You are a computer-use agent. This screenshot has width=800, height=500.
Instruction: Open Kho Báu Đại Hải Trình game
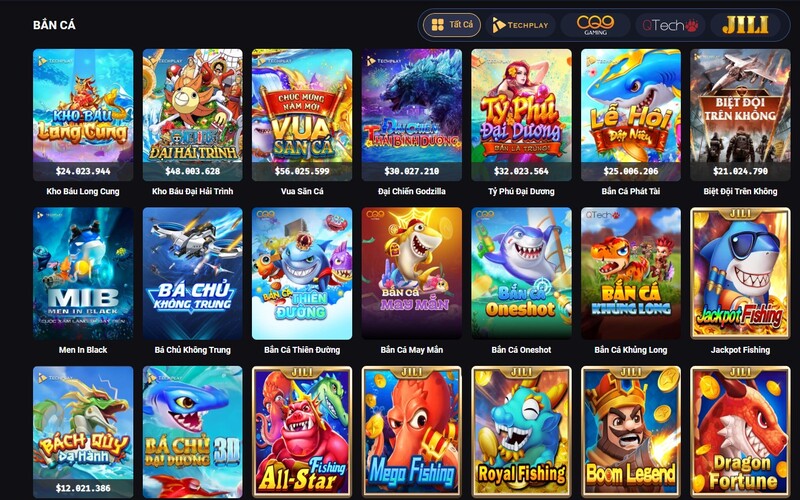click(x=192, y=115)
